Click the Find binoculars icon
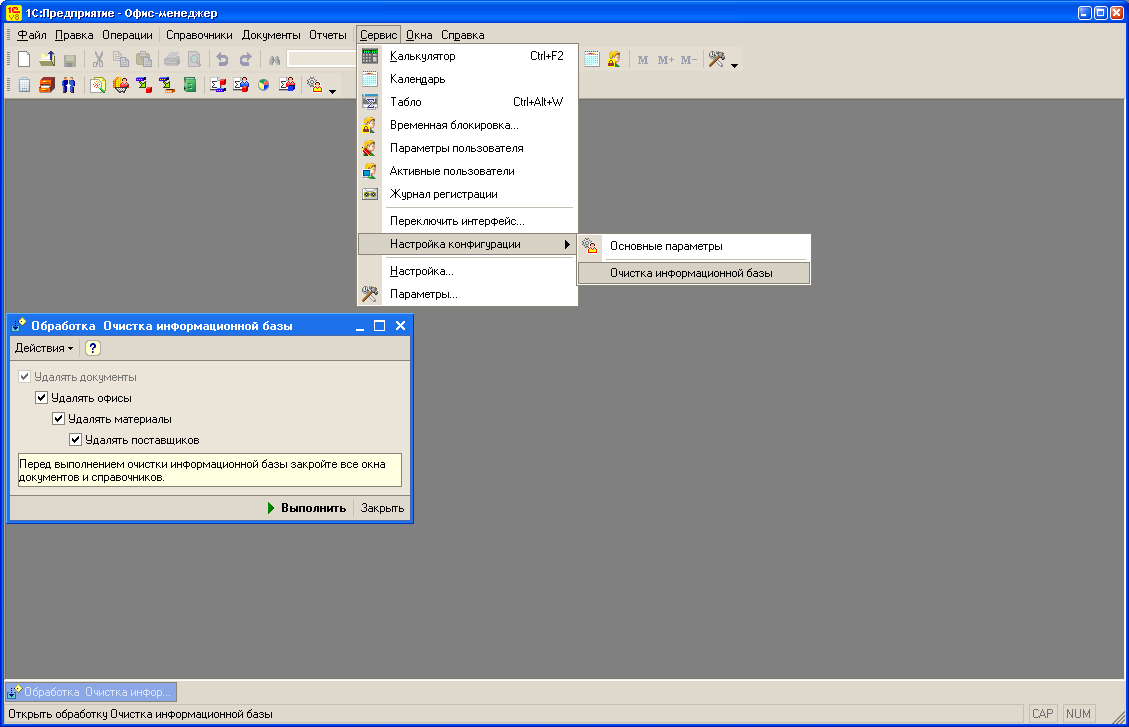 (x=274, y=60)
